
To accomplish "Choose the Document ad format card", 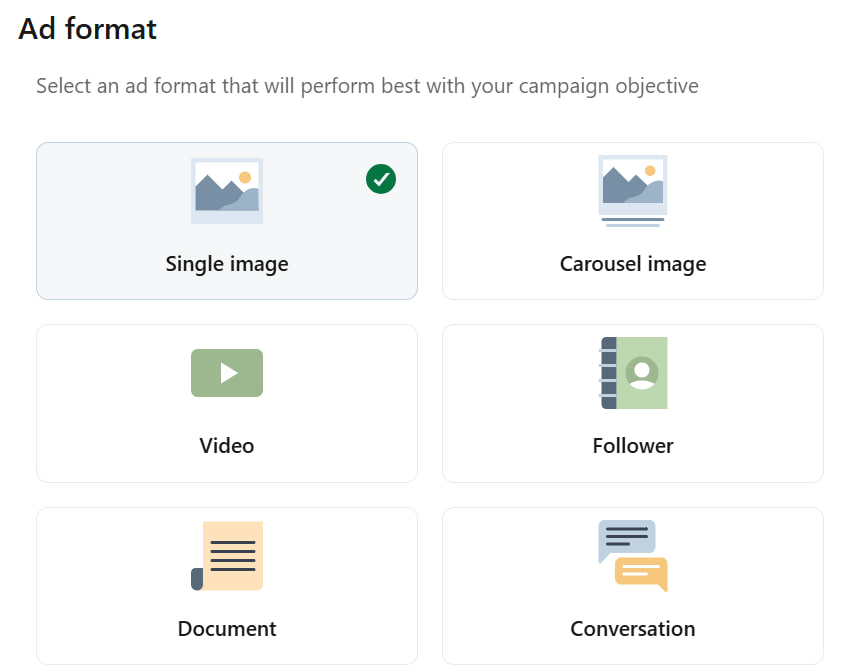I will (x=227, y=586).
